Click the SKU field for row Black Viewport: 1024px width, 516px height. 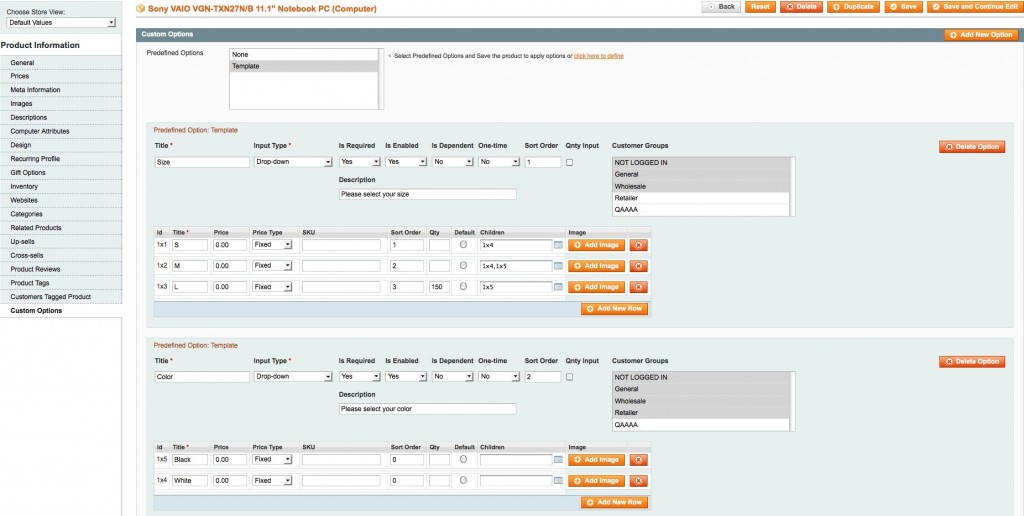tap(341, 460)
